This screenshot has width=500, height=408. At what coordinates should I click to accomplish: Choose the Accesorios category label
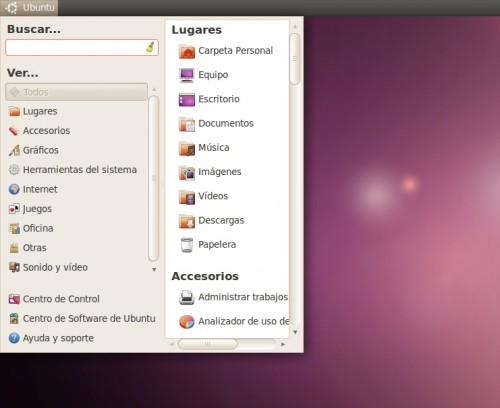pyautogui.click(x=46, y=131)
